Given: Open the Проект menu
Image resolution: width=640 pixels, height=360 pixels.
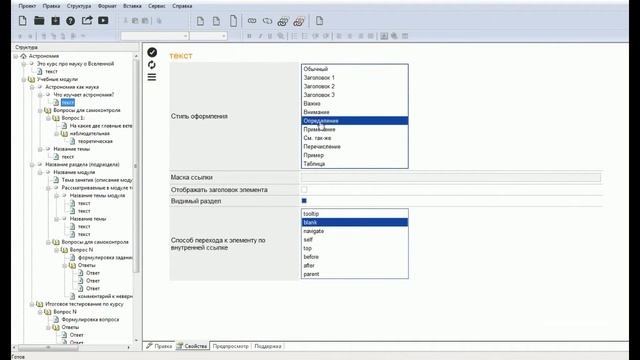Looking at the screenshot, I should 27,6.
